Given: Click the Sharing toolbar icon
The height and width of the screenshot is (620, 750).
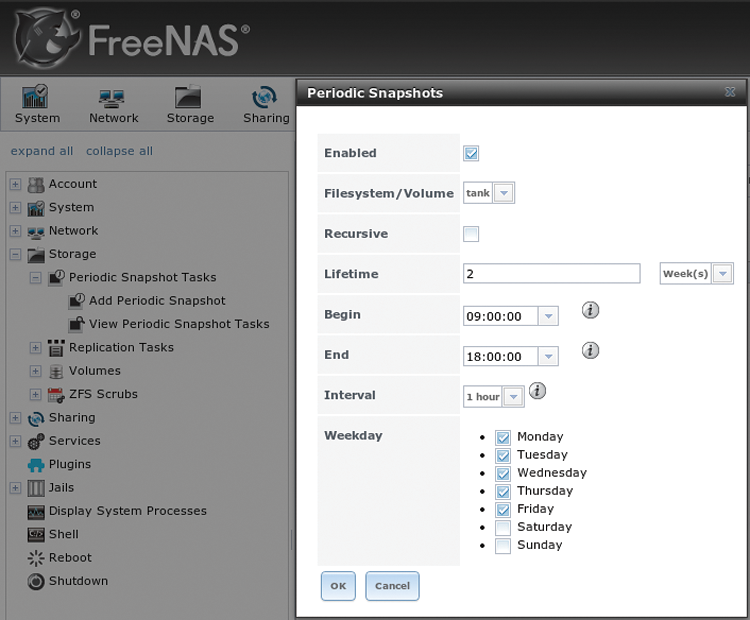Looking at the screenshot, I should 265,98.
